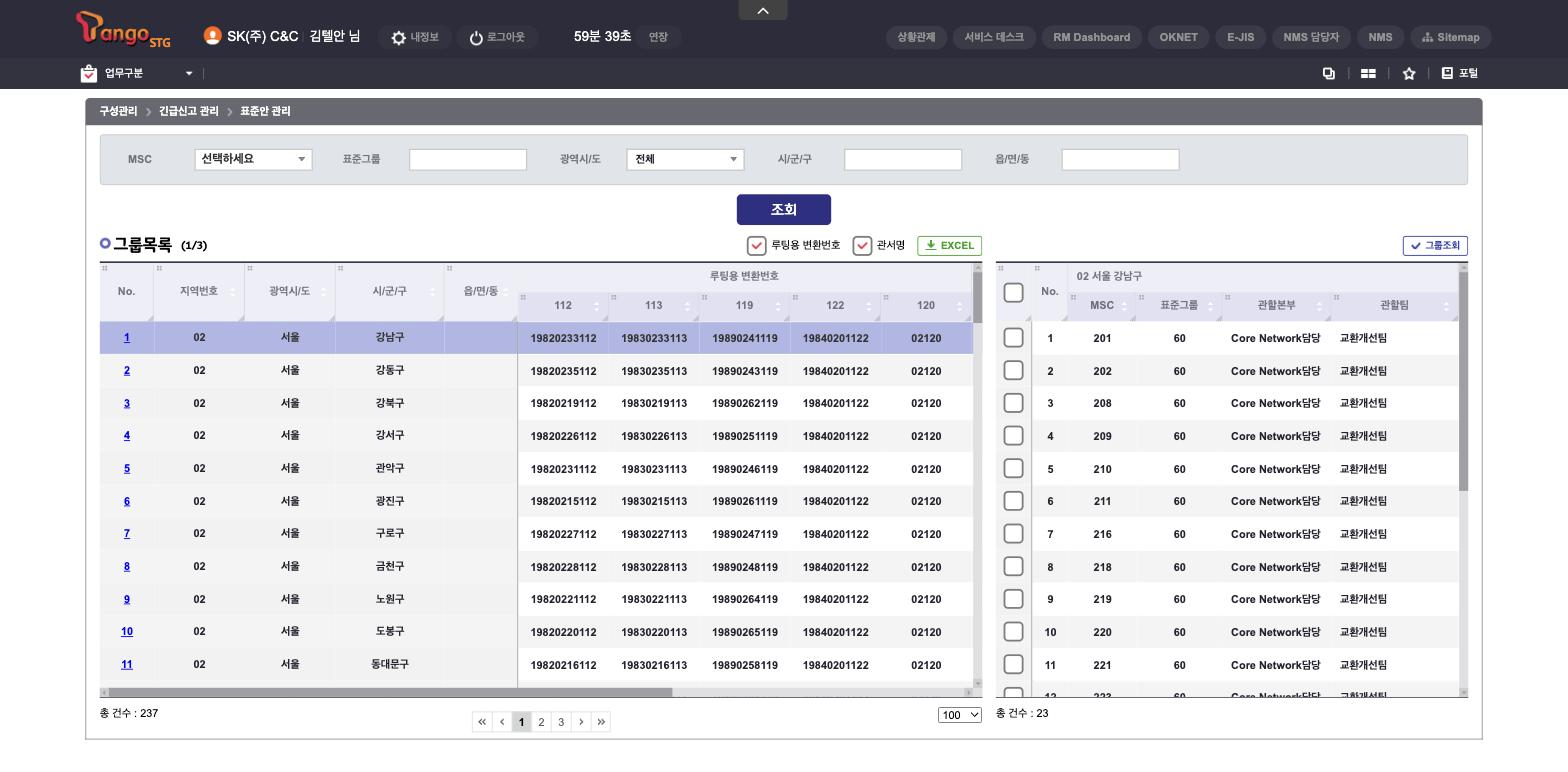Click MSC table vertical scrollbar thumb

click(1464, 382)
